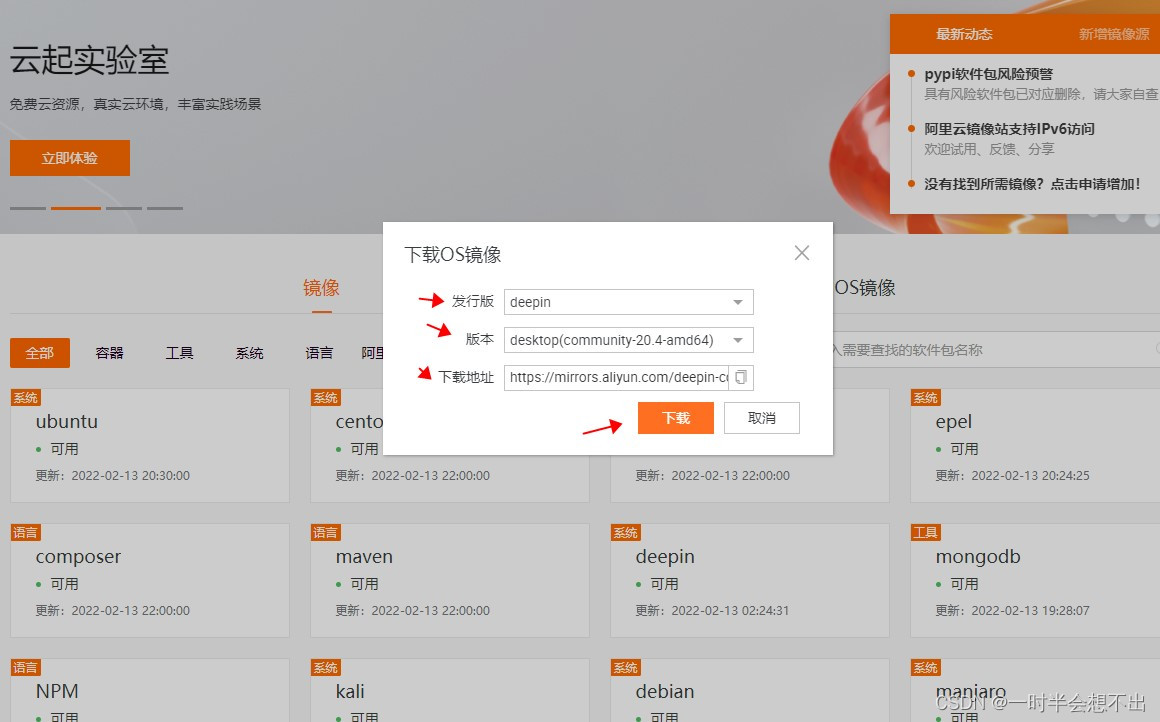
Task: Open the NPM mirror card
Action: coord(149,691)
